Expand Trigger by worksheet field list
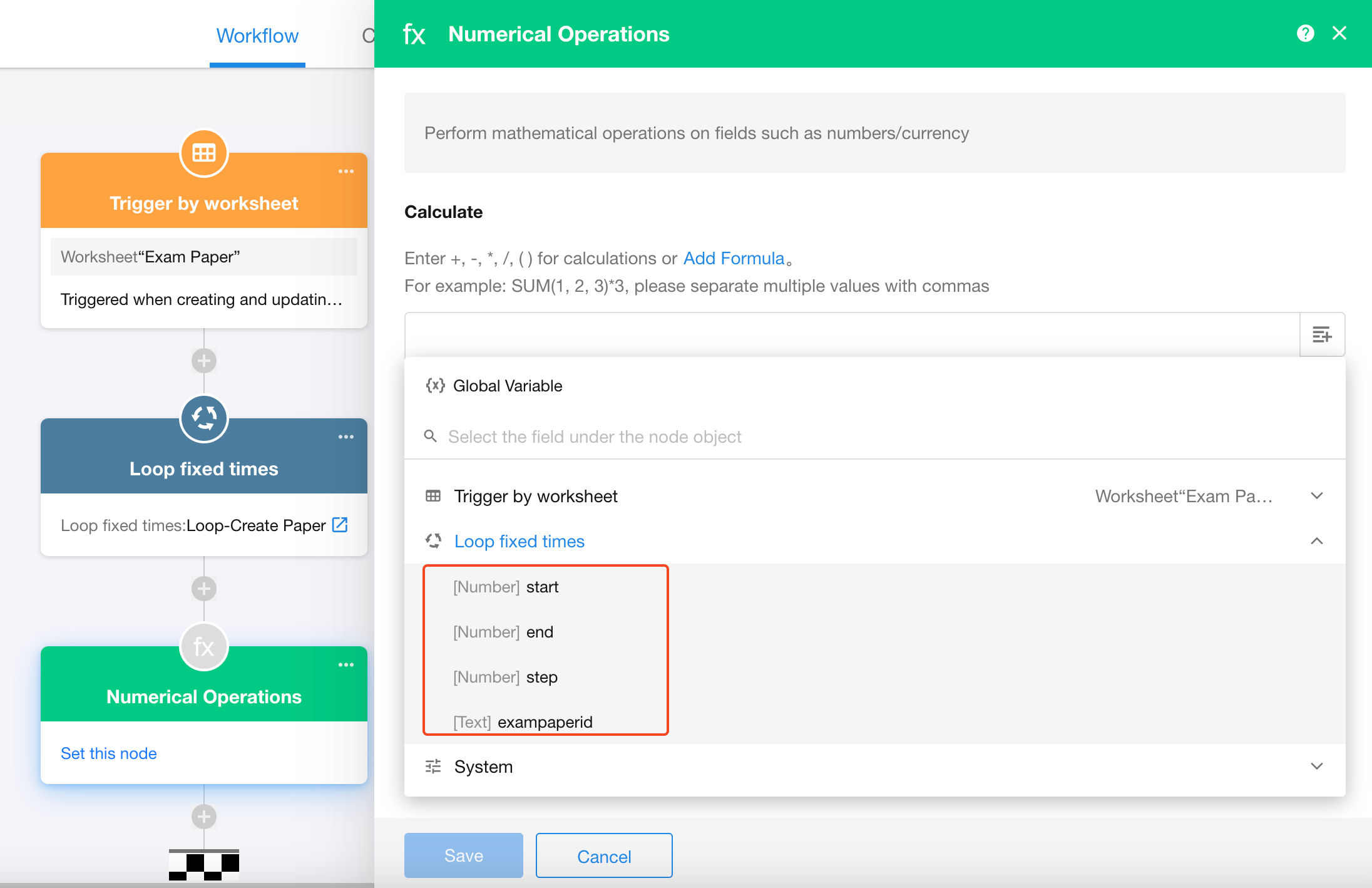 pyautogui.click(x=1316, y=496)
